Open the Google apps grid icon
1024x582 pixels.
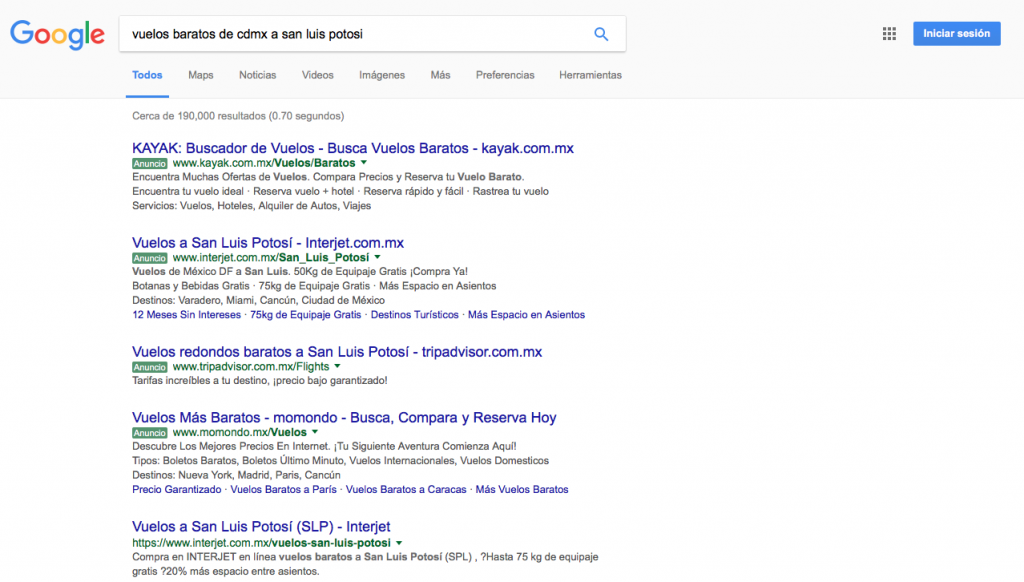pos(889,34)
